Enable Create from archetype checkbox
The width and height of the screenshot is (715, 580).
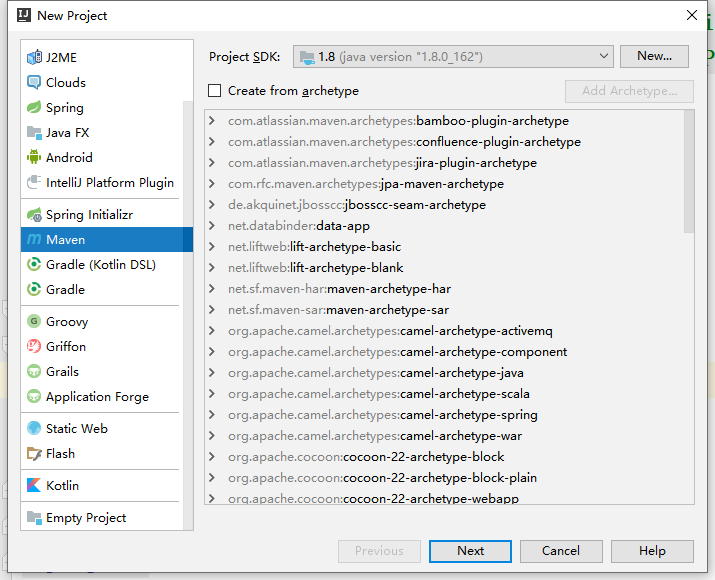tap(214, 91)
